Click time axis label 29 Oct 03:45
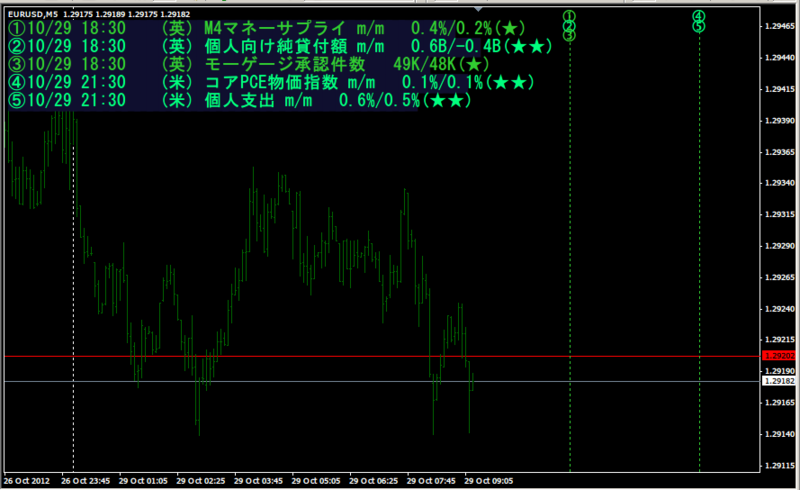Viewport: 800px width, 490px height. 258,481
